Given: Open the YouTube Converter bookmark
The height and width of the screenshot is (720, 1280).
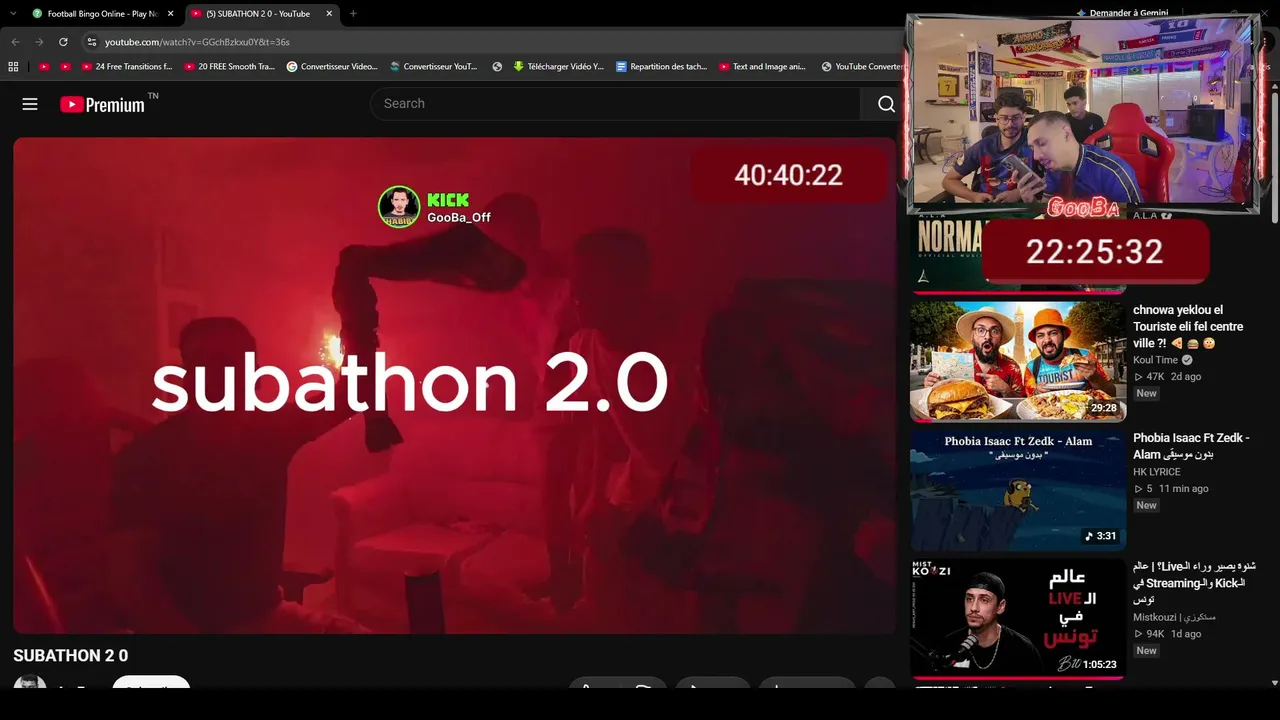Looking at the screenshot, I should 863,67.
